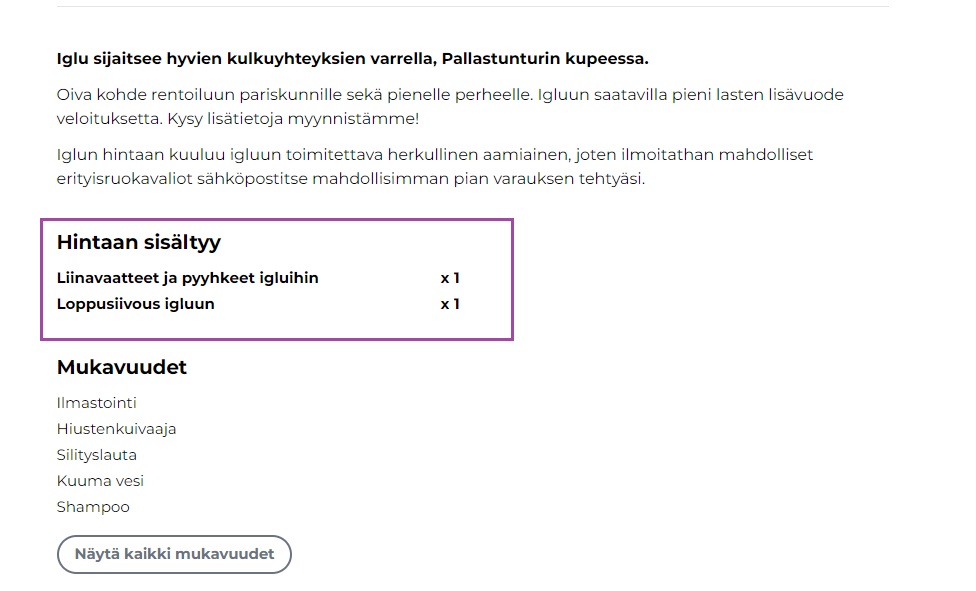Click the horizontal divider line at top

pos(472,7)
